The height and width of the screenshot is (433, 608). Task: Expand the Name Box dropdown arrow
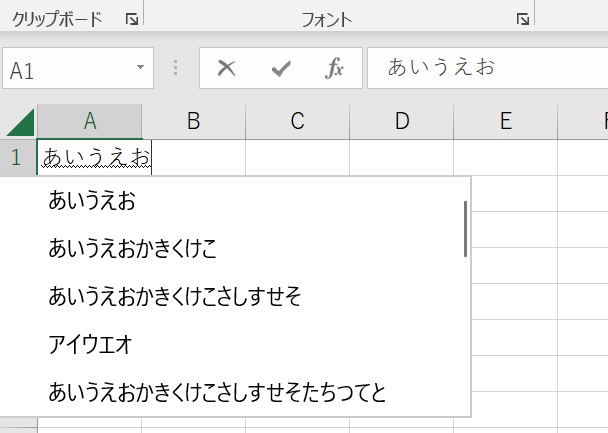[x=140, y=67]
